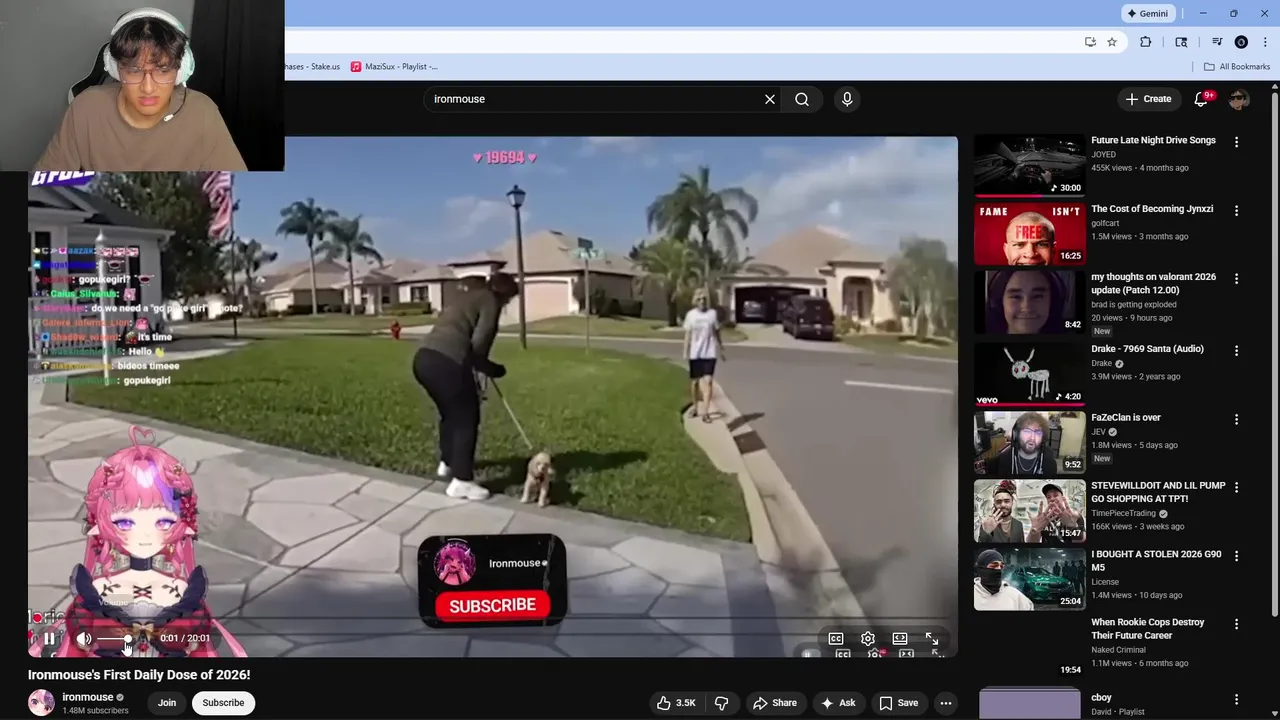Open options for FaZeClan is over
Screen dimensions: 1280x720
[1236, 419]
